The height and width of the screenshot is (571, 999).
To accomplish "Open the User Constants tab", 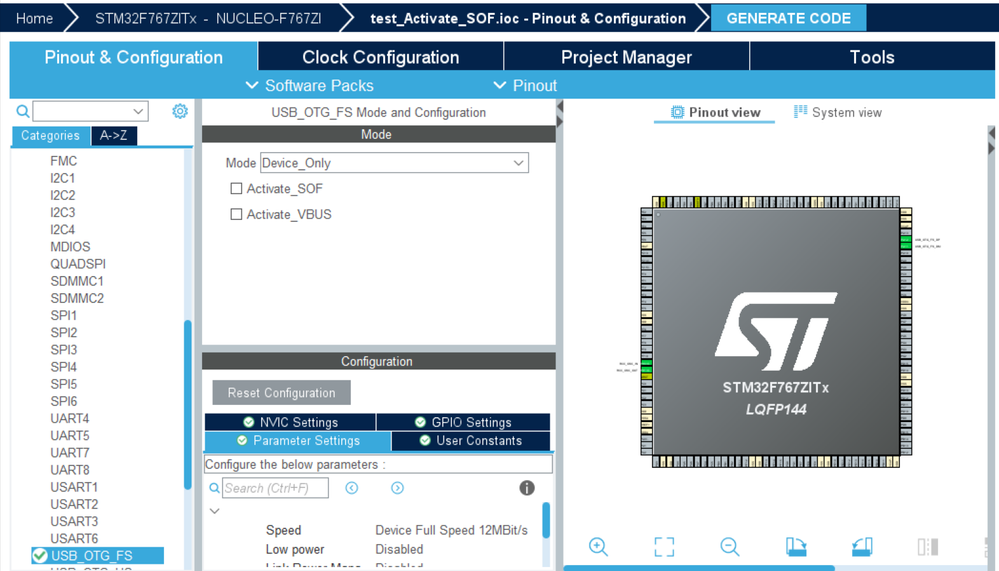I will pyautogui.click(x=471, y=440).
